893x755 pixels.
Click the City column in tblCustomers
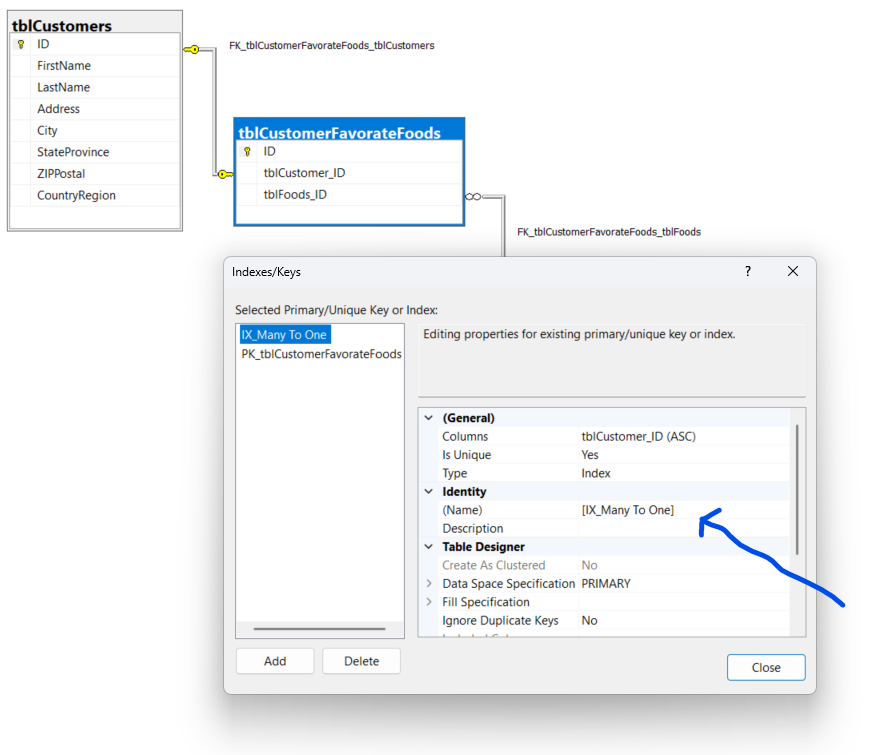95,131
